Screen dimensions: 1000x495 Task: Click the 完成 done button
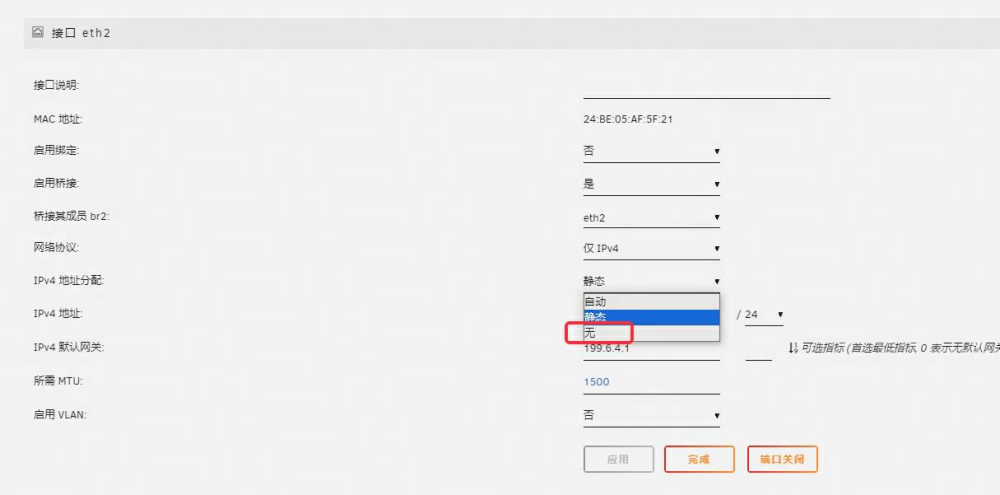[x=700, y=459]
